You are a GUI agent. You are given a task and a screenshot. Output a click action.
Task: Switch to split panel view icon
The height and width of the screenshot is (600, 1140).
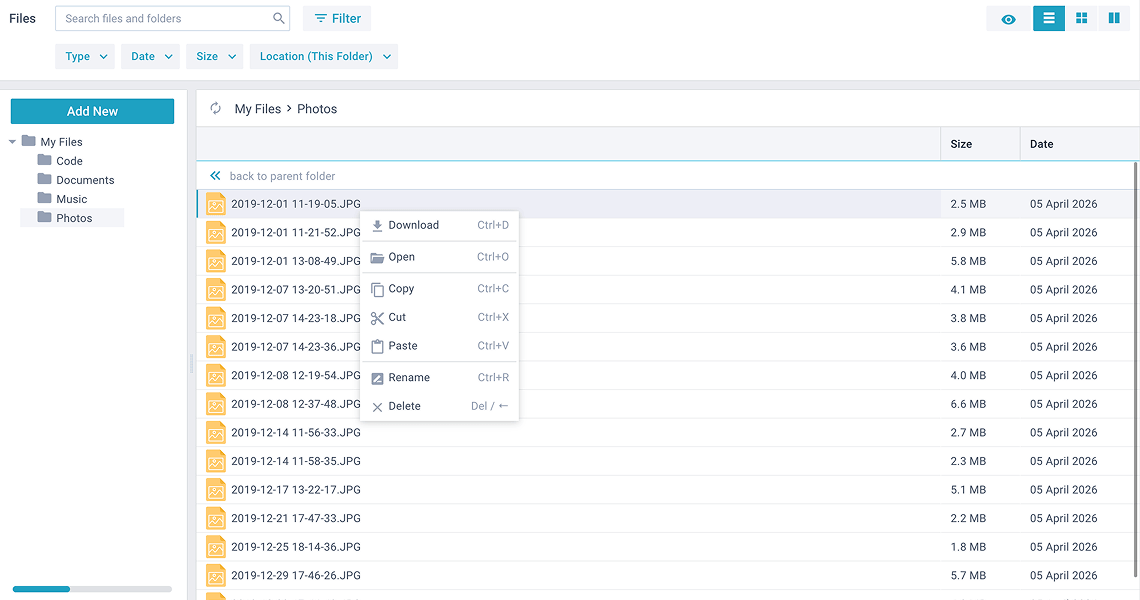(1113, 18)
